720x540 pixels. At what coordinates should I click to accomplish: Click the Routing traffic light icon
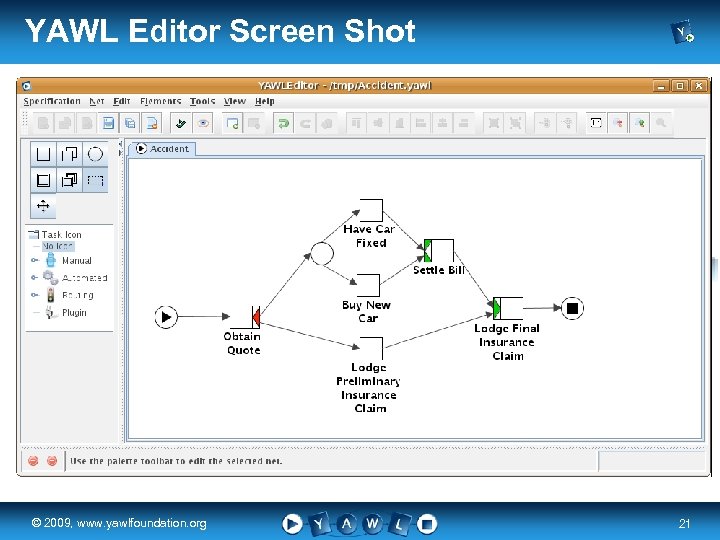51,295
